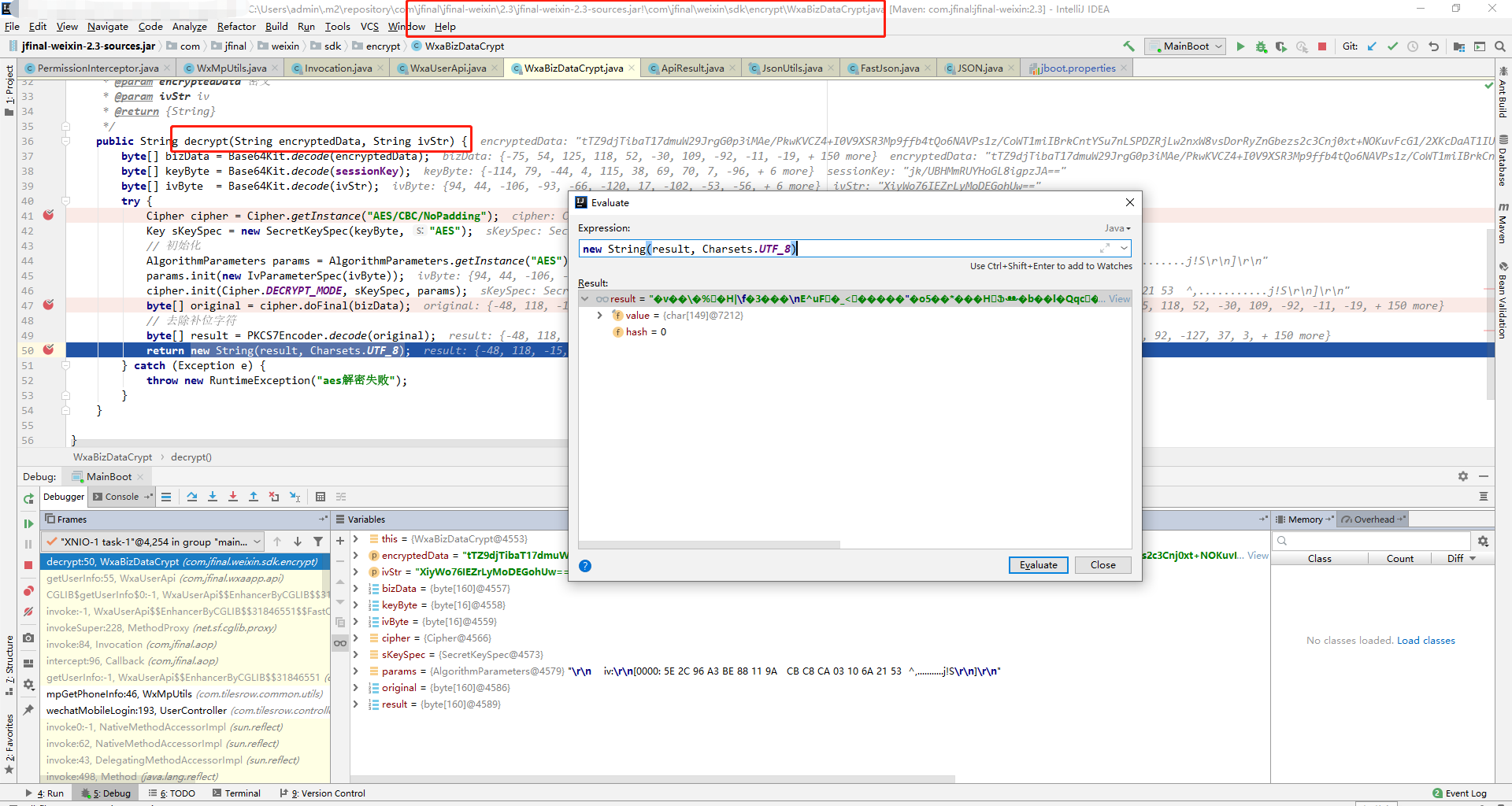Resume program in the debug sidebar

point(28,523)
